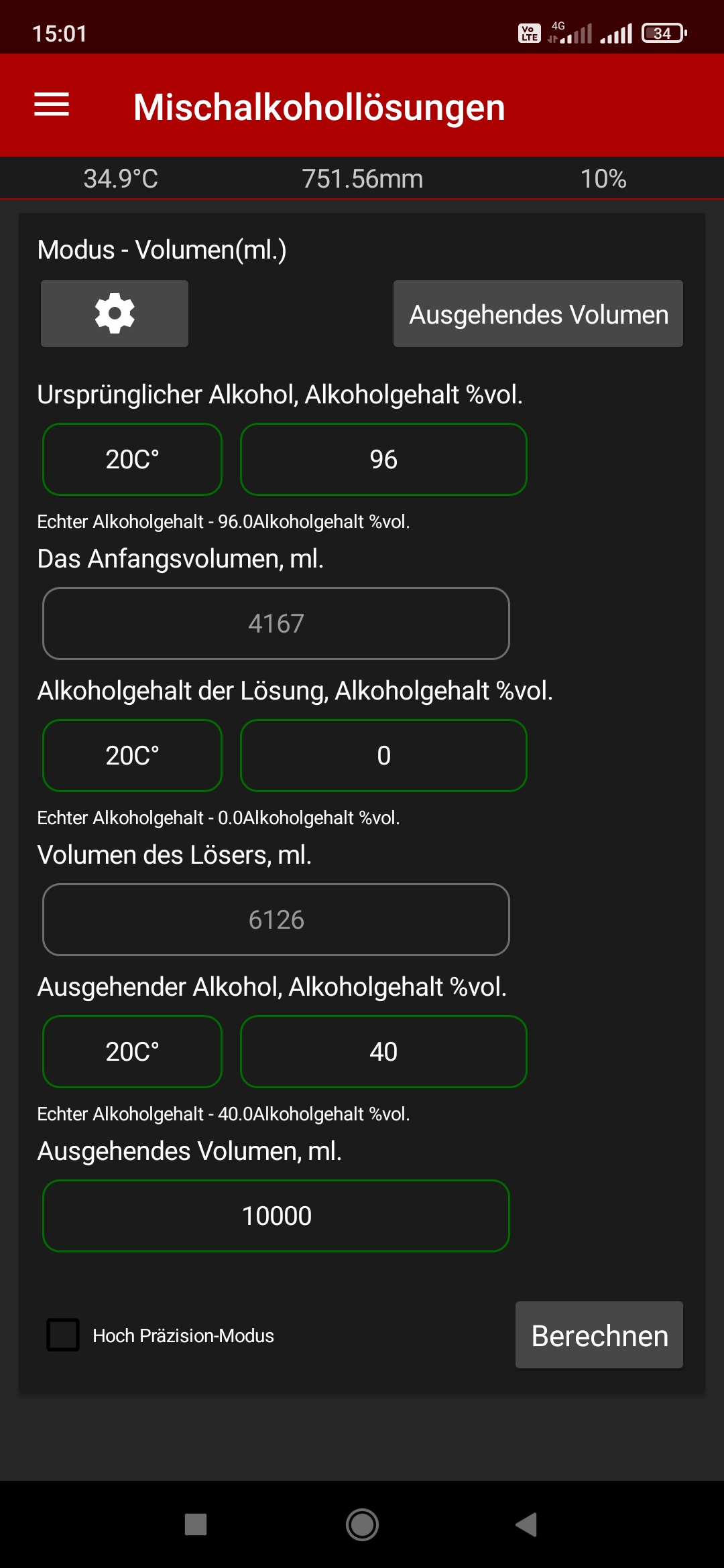Tap the Android home button

362,1524
